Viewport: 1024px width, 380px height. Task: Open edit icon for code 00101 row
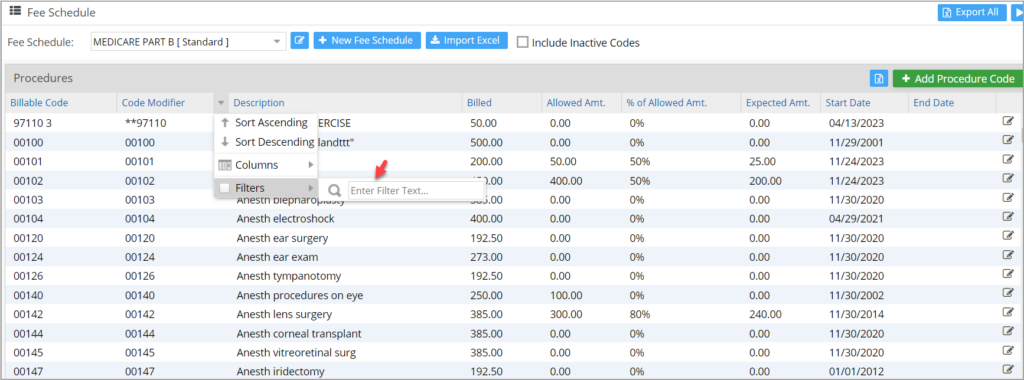tap(1008, 159)
